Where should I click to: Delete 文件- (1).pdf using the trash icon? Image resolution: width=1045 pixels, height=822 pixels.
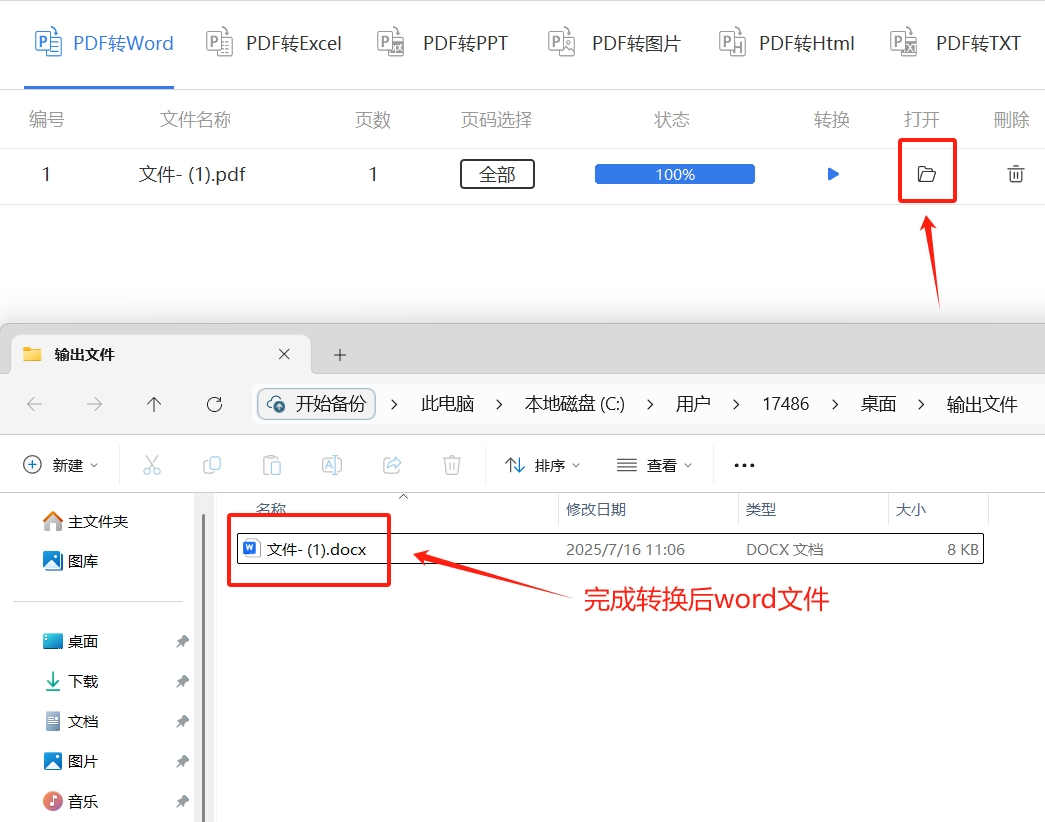(1015, 174)
